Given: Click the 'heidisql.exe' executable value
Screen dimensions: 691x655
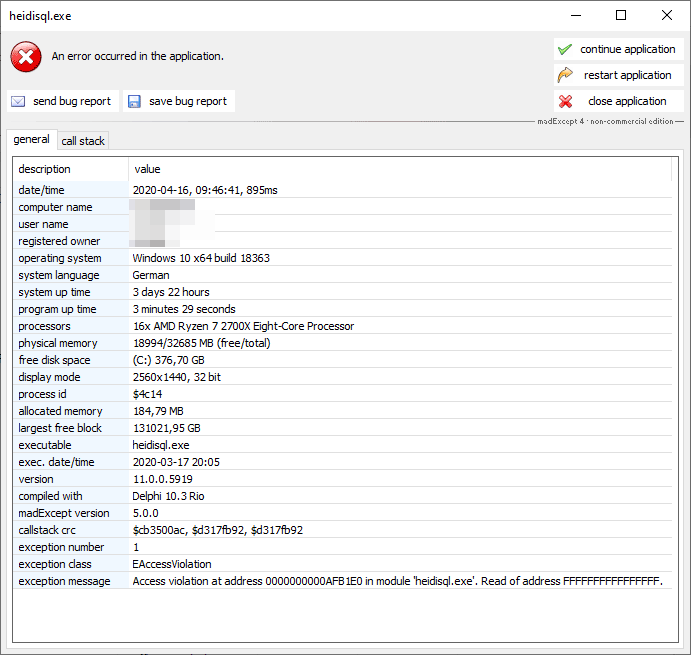Looking at the screenshot, I should tap(161, 445).
